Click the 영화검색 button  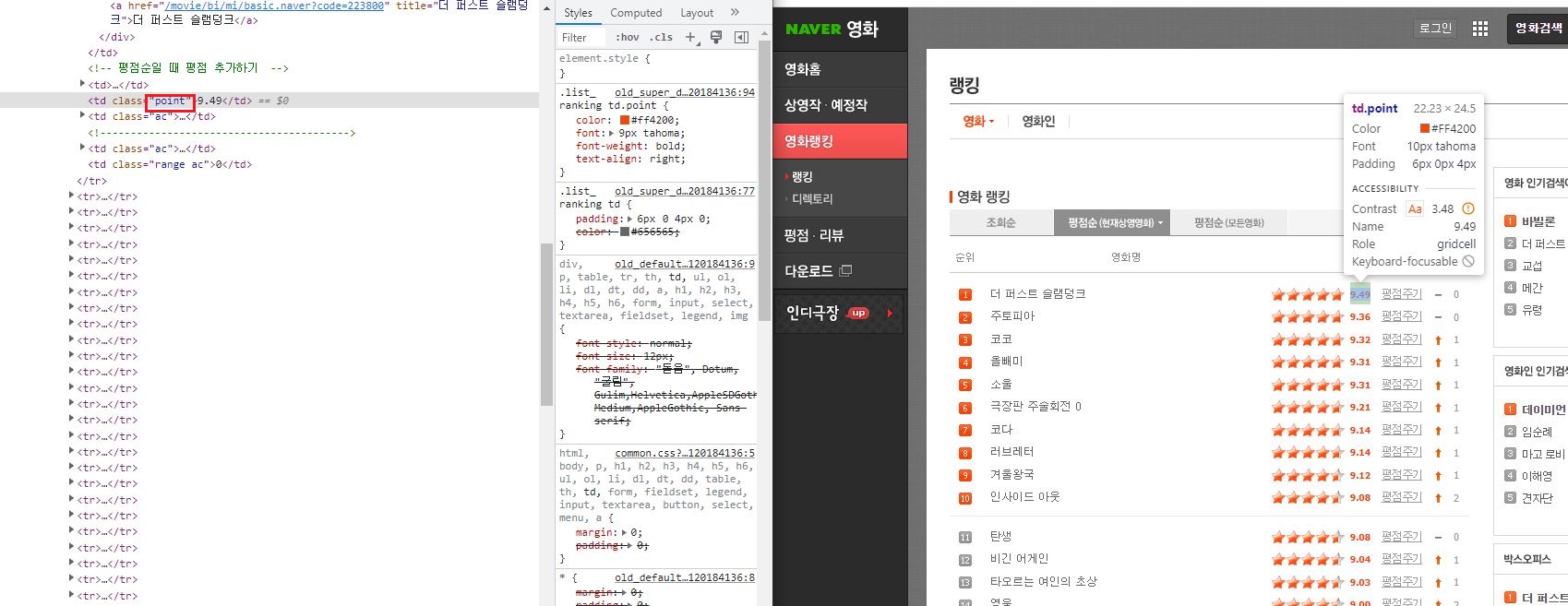[1538, 29]
